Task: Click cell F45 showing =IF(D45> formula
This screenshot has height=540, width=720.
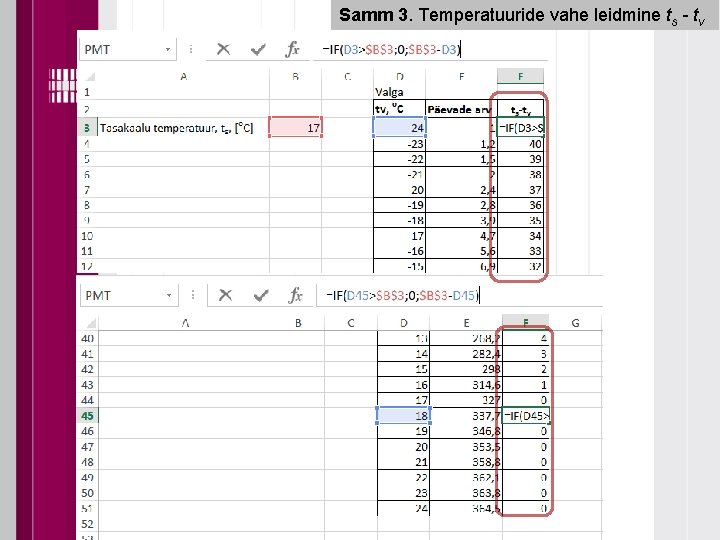Action: coord(526,416)
